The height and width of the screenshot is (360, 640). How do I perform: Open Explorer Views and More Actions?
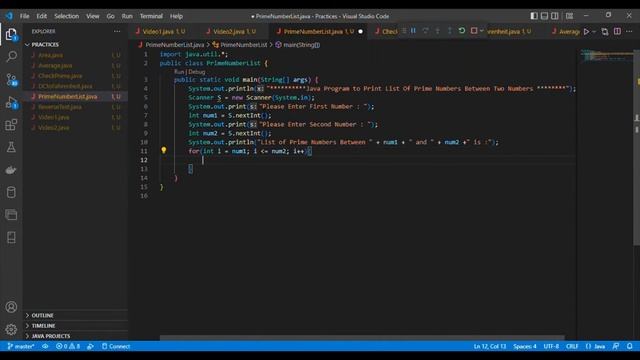pos(117,31)
